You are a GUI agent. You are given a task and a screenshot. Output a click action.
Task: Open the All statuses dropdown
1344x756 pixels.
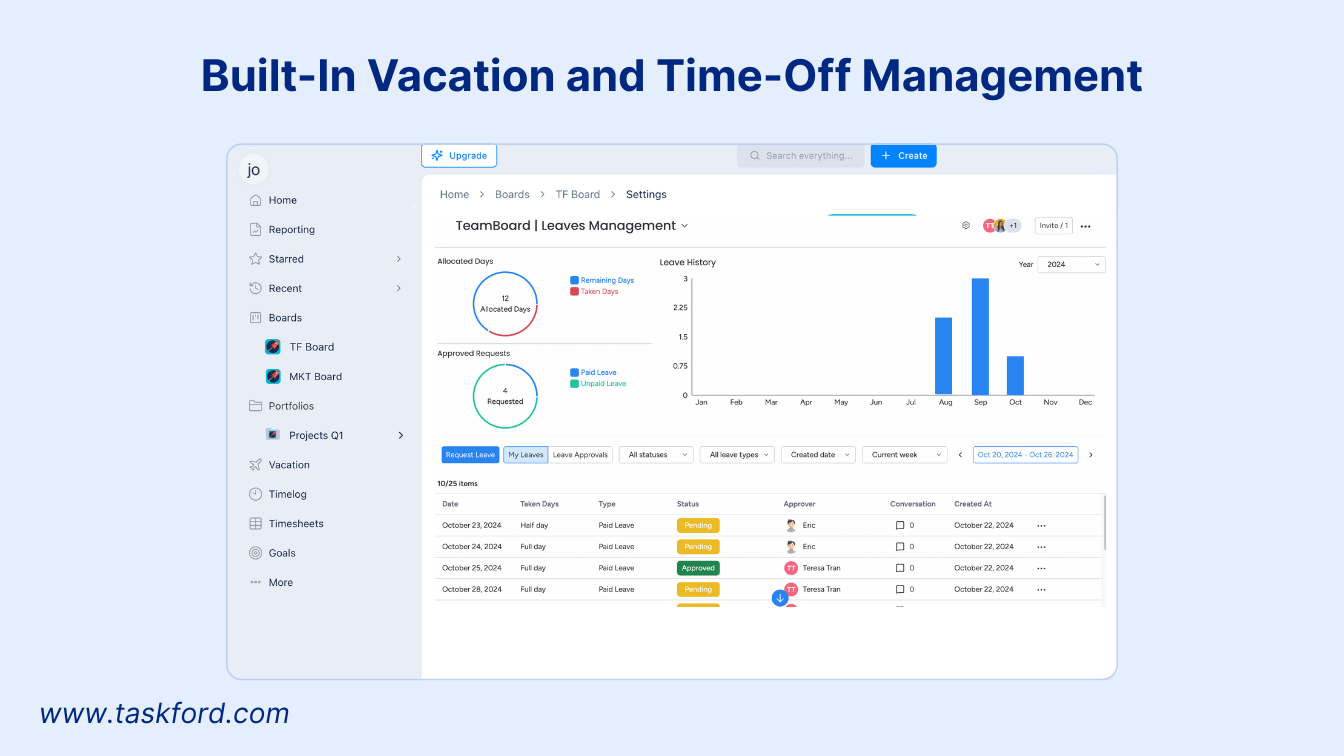(x=656, y=455)
